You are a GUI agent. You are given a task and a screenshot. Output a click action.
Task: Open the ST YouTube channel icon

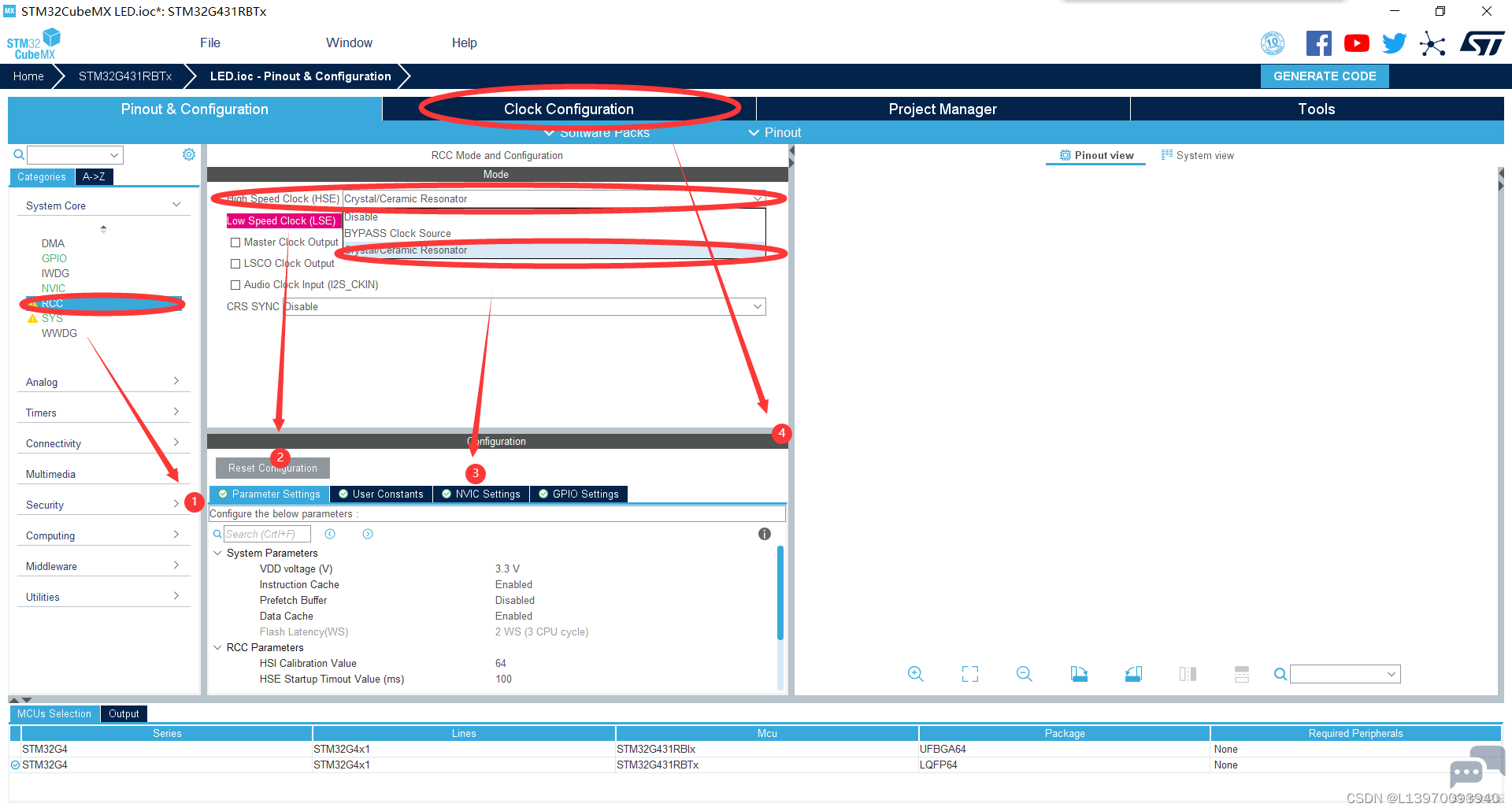(1356, 43)
